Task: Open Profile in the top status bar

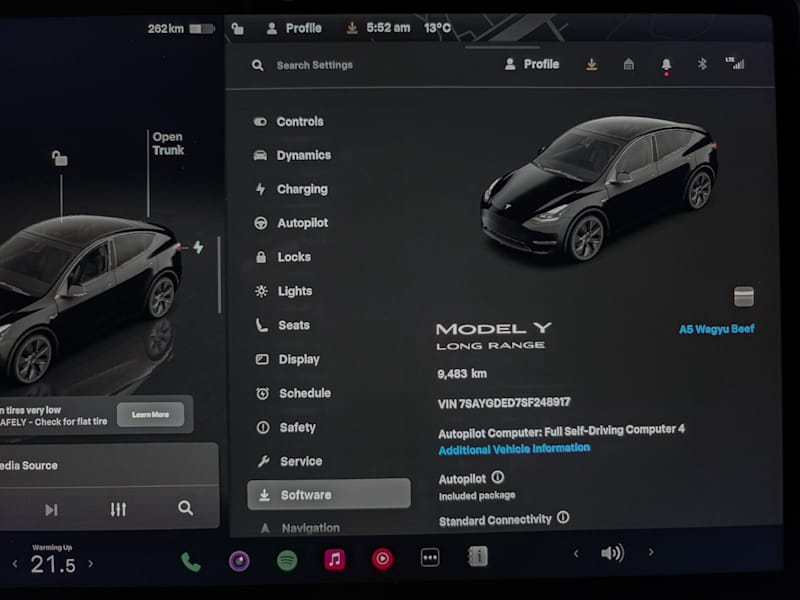Action: [x=294, y=28]
